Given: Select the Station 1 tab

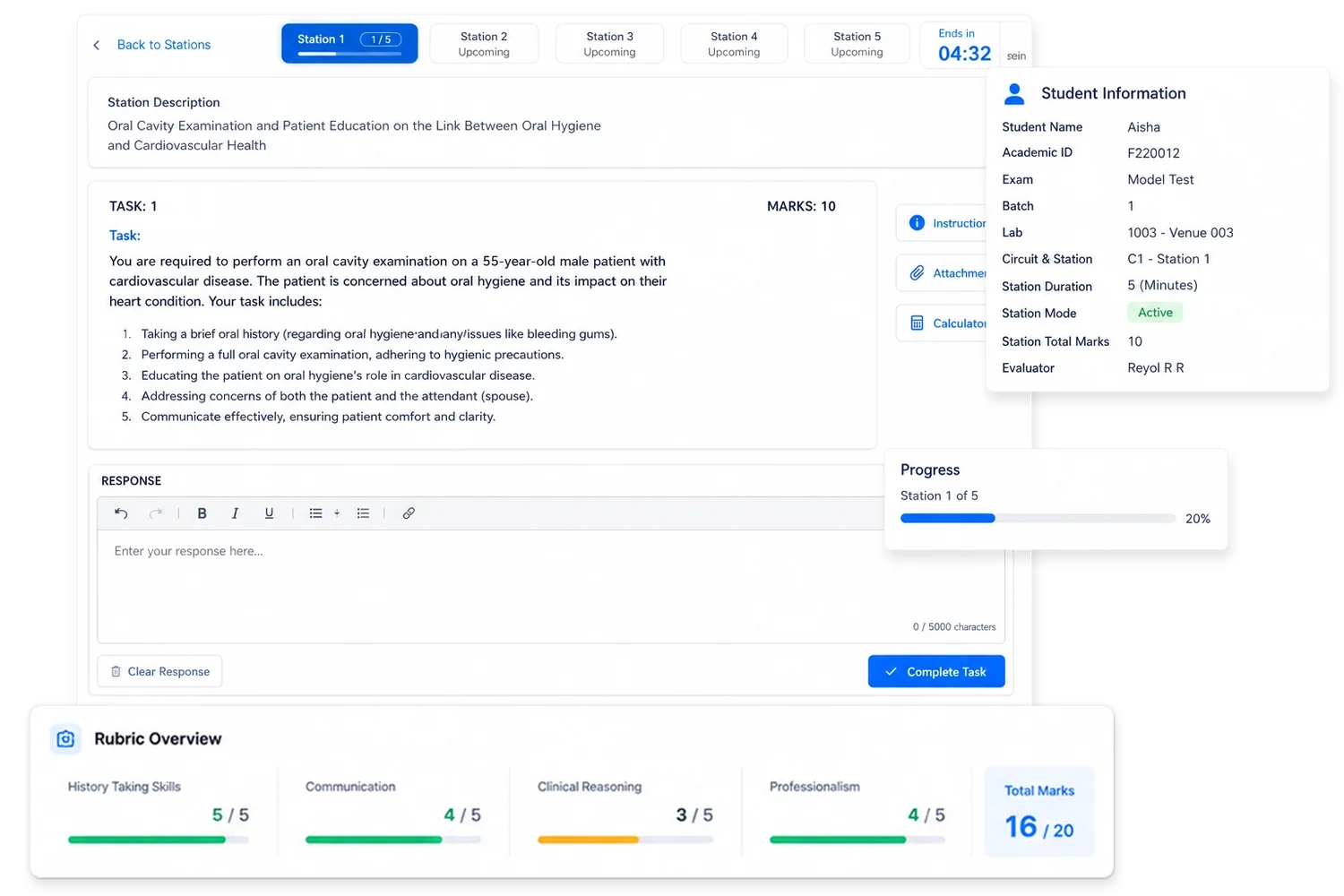Looking at the screenshot, I should click(x=349, y=43).
